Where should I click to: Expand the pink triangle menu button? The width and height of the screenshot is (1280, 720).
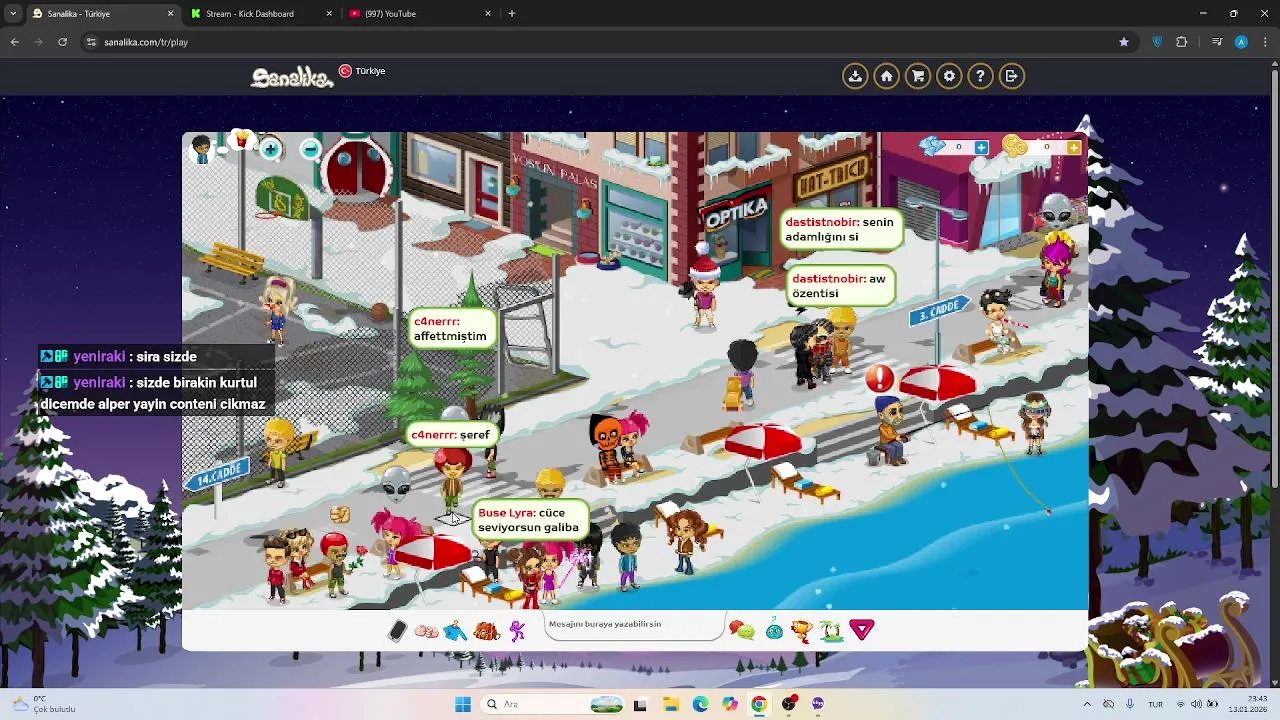862,629
